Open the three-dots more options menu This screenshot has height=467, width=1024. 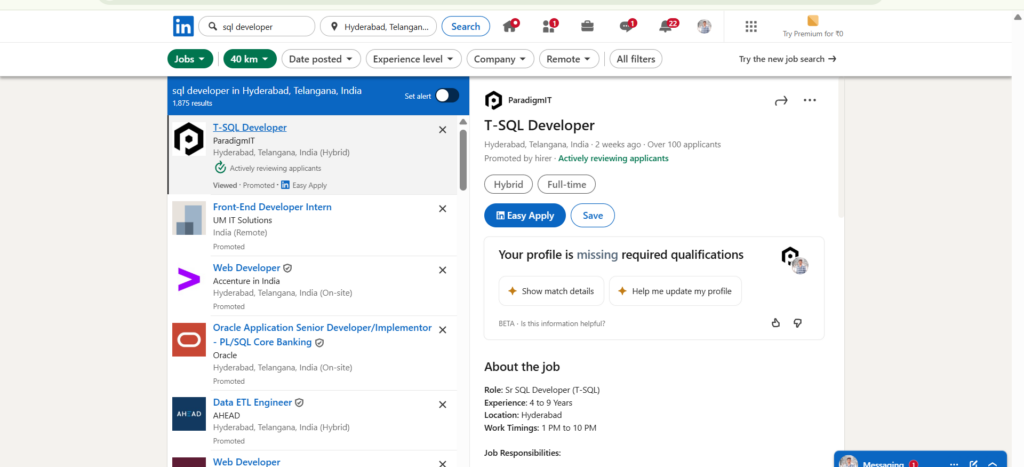click(x=810, y=100)
